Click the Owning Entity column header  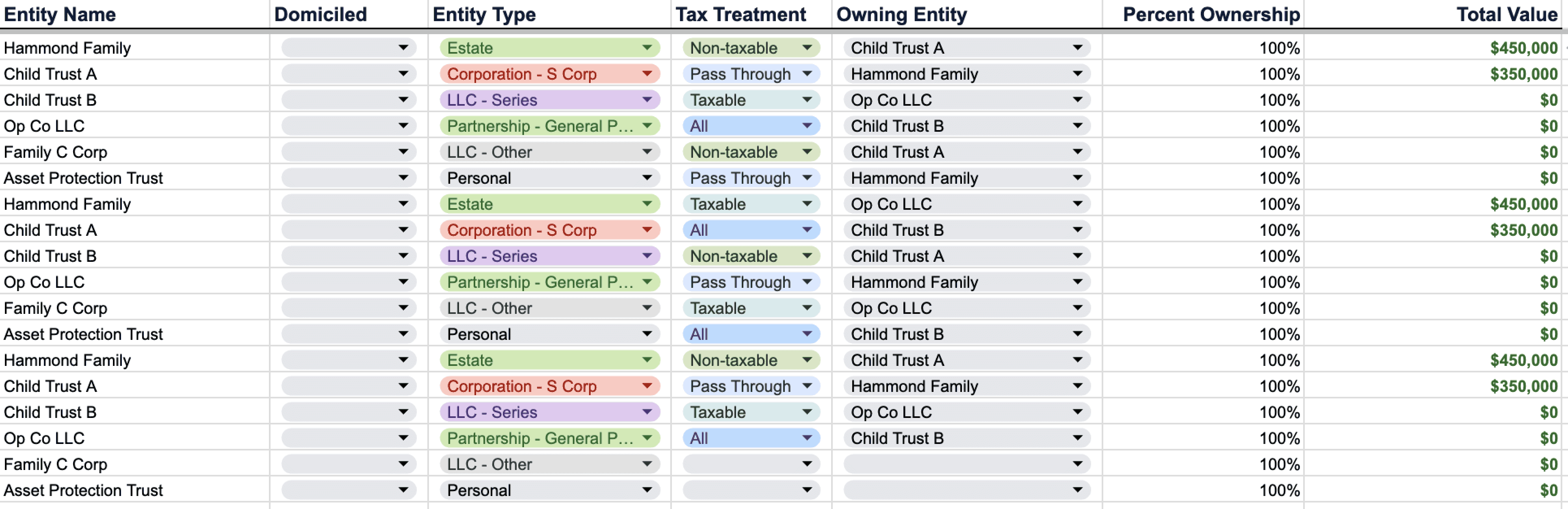pyautogui.click(x=901, y=14)
